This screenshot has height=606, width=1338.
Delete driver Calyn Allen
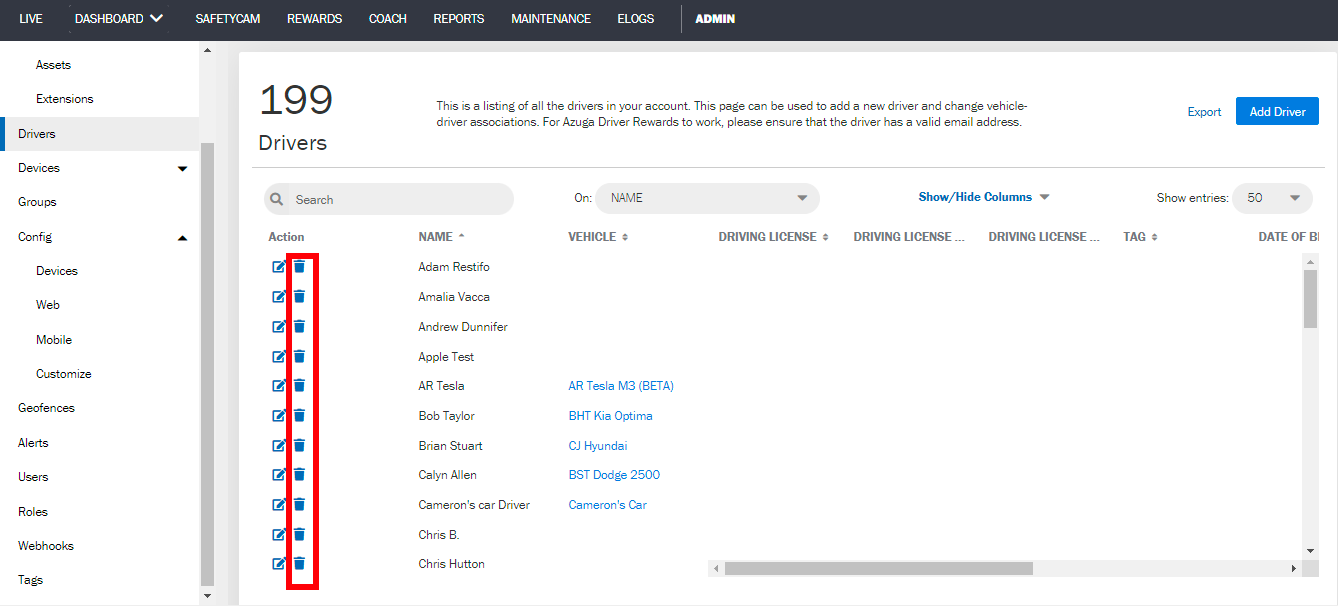[x=299, y=475]
